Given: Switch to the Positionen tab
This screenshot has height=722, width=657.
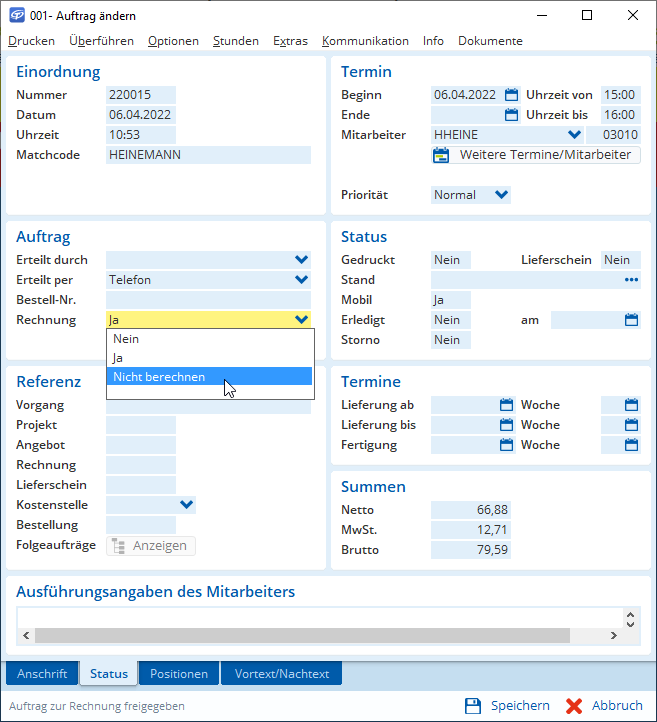Looking at the screenshot, I should [x=179, y=674].
